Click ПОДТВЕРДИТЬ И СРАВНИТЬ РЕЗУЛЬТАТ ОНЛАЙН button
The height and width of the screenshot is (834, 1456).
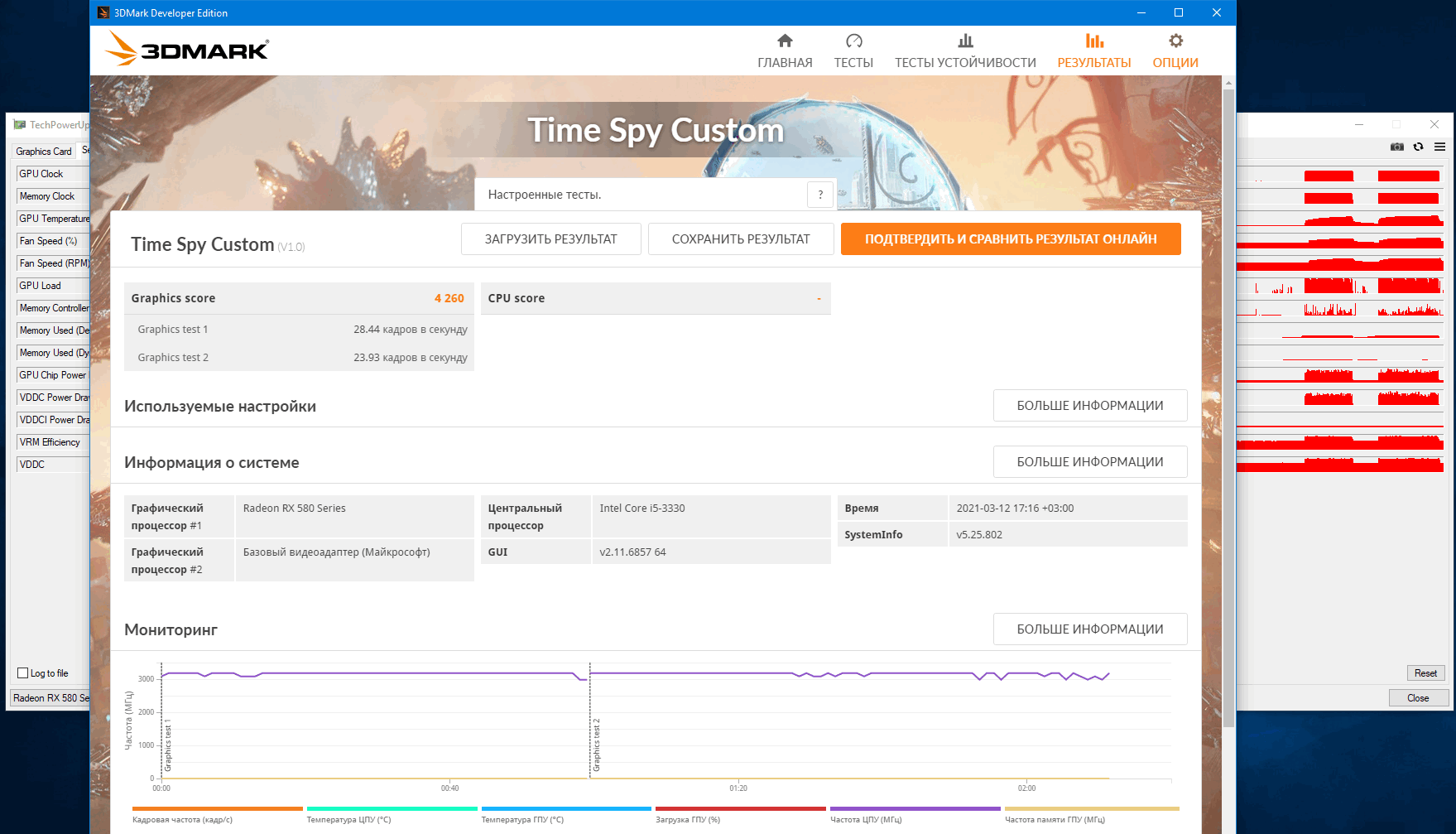pyautogui.click(x=1011, y=239)
